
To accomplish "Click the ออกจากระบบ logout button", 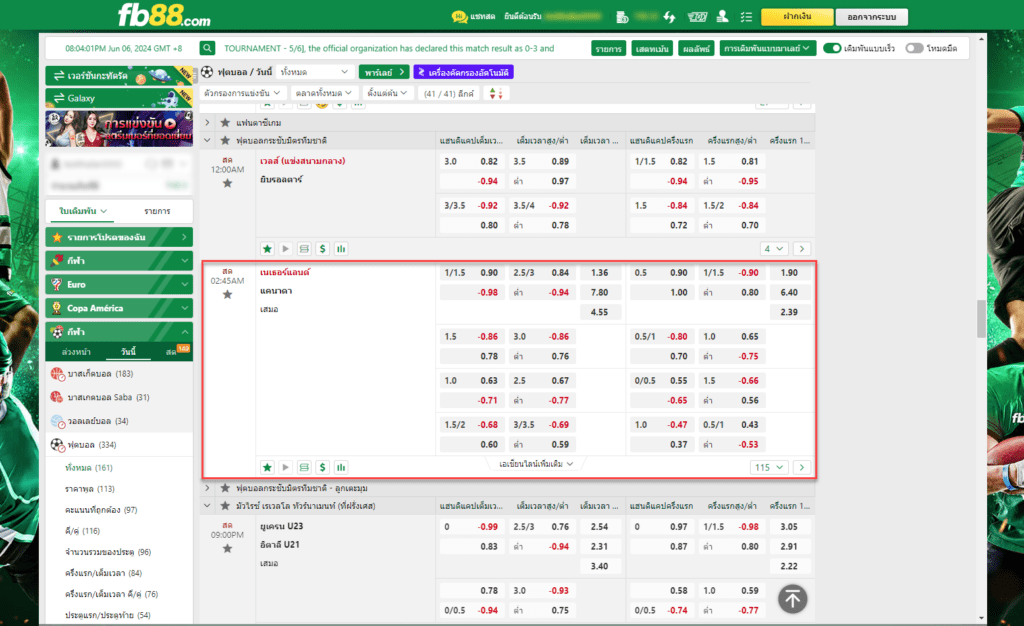I will tap(872, 17).
